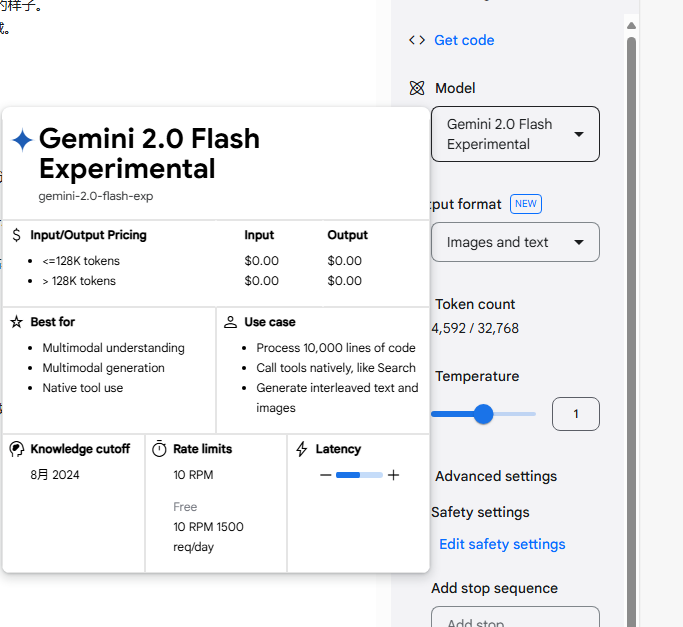This screenshot has width=683, height=627.
Task: Click Multimodal understanding list item
Action: (114, 348)
